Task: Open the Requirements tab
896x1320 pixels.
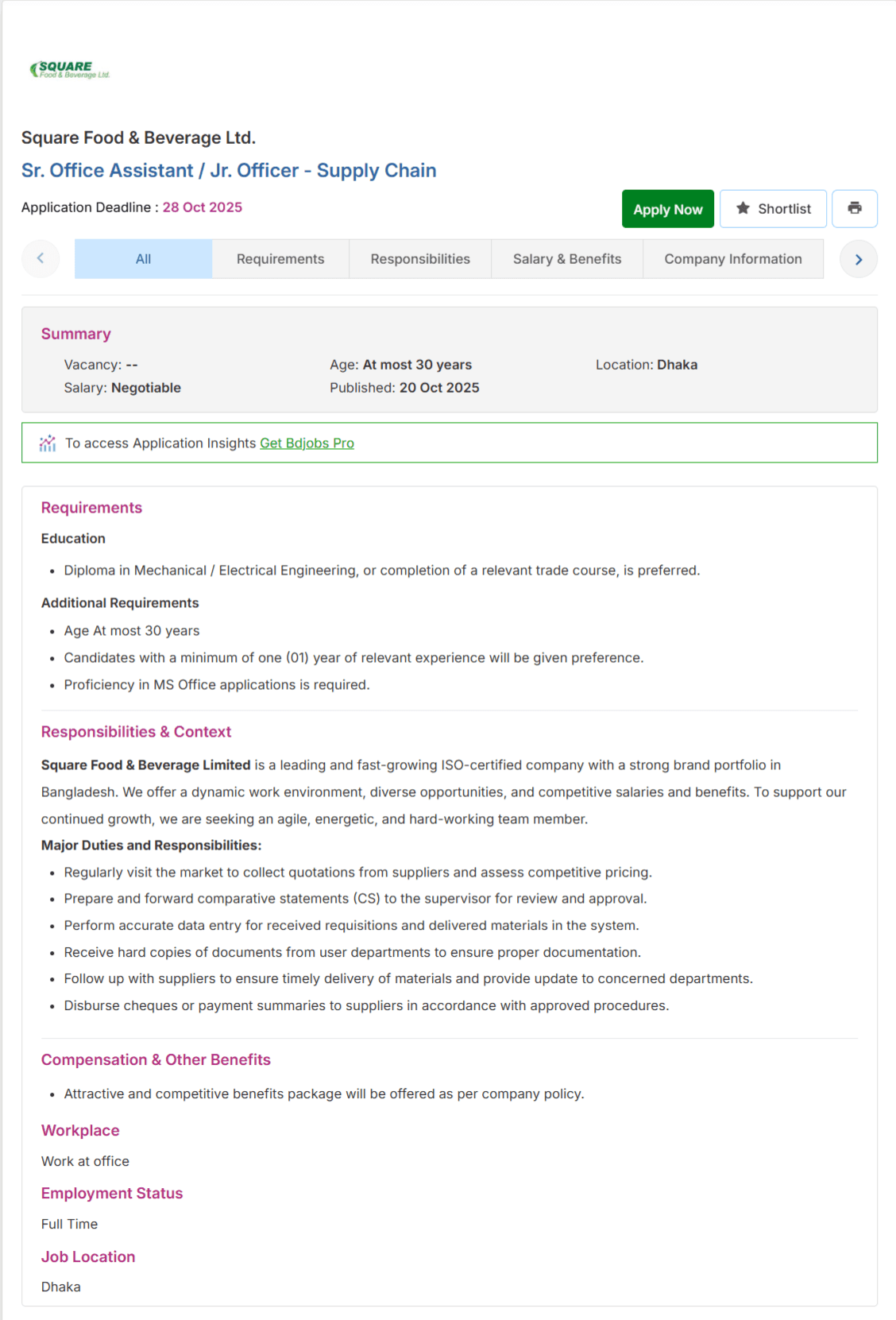Action: [280, 259]
